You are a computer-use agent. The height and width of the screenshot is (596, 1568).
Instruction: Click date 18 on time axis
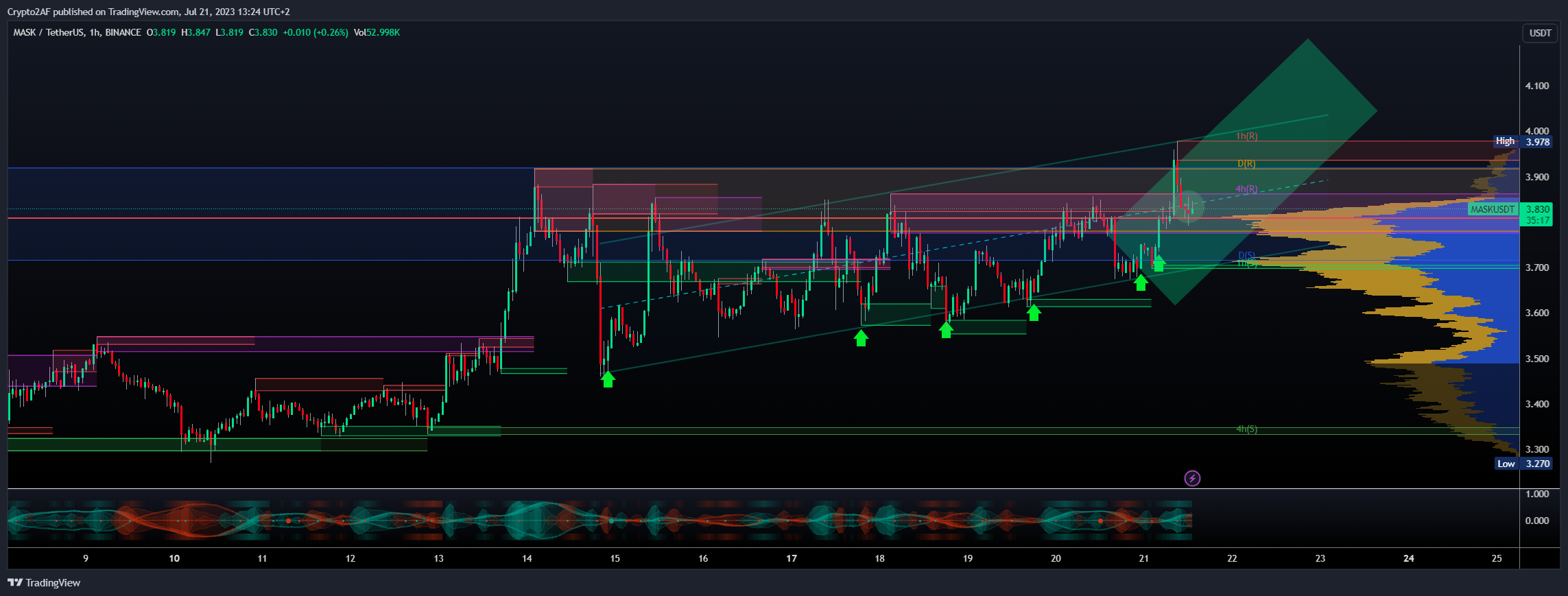[879, 558]
